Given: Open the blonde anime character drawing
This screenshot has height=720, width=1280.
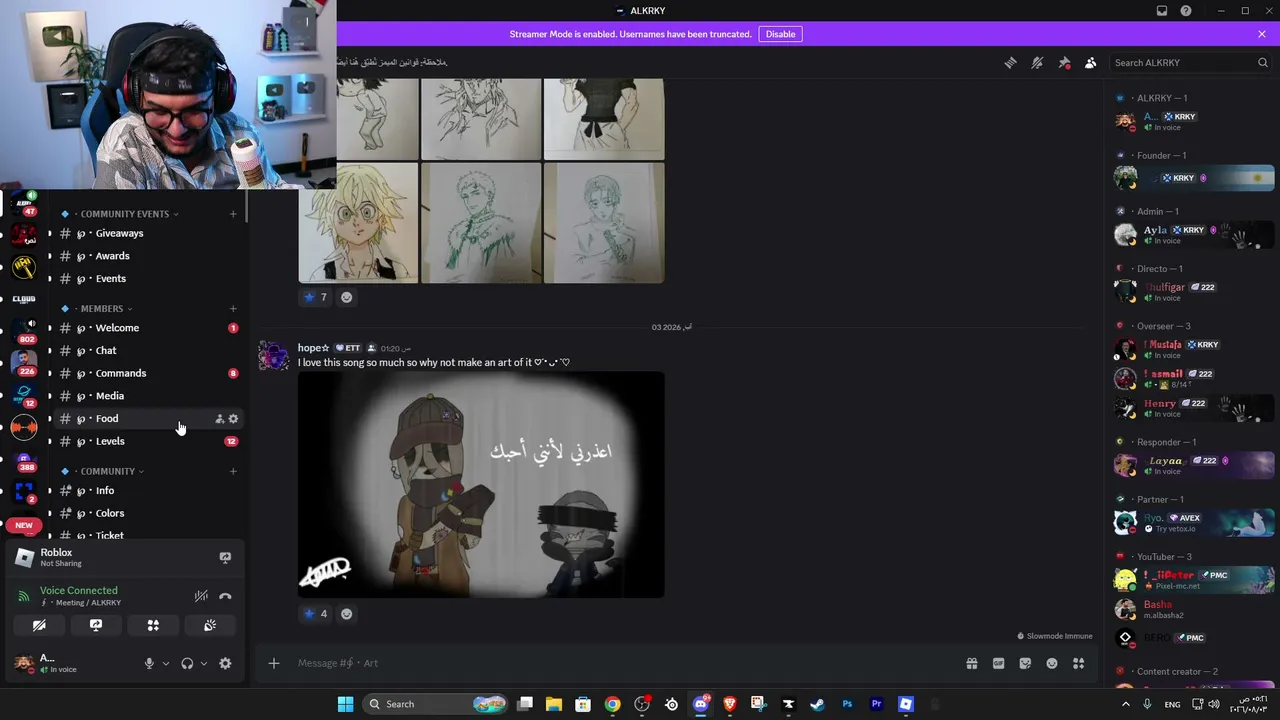Looking at the screenshot, I should [x=358, y=223].
